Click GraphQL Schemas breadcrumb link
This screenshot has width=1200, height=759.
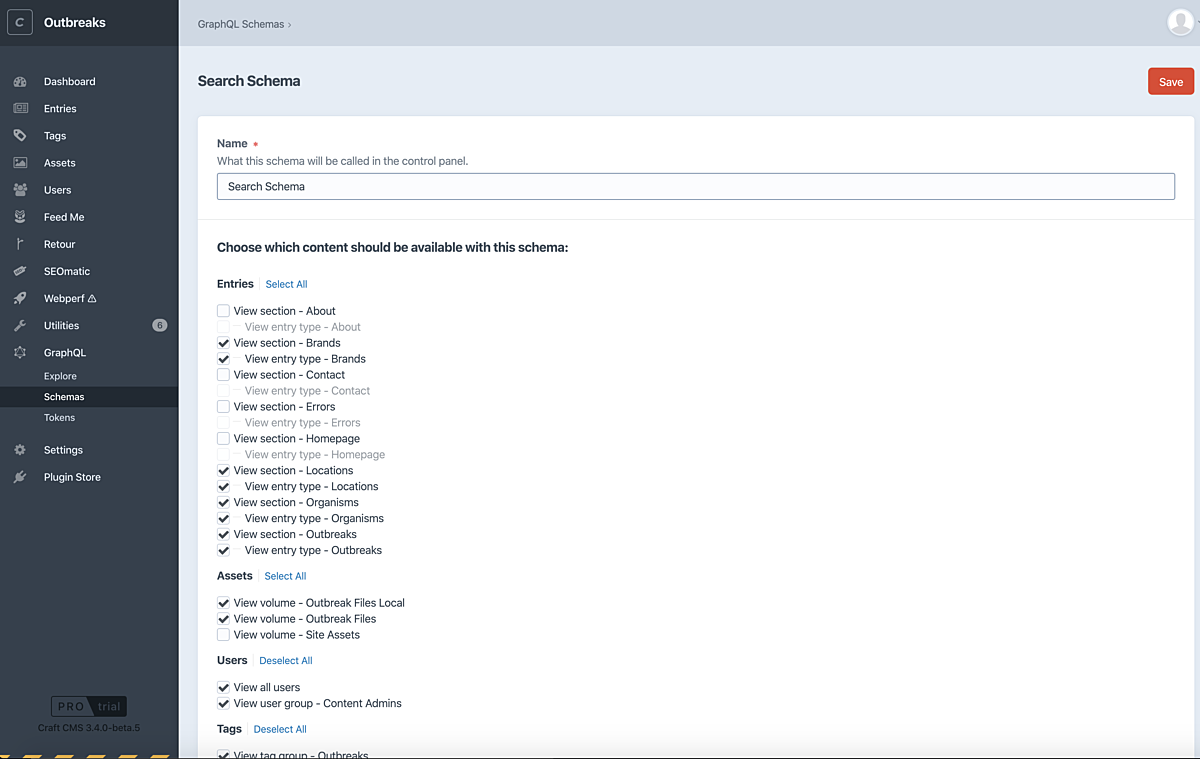(x=241, y=24)
